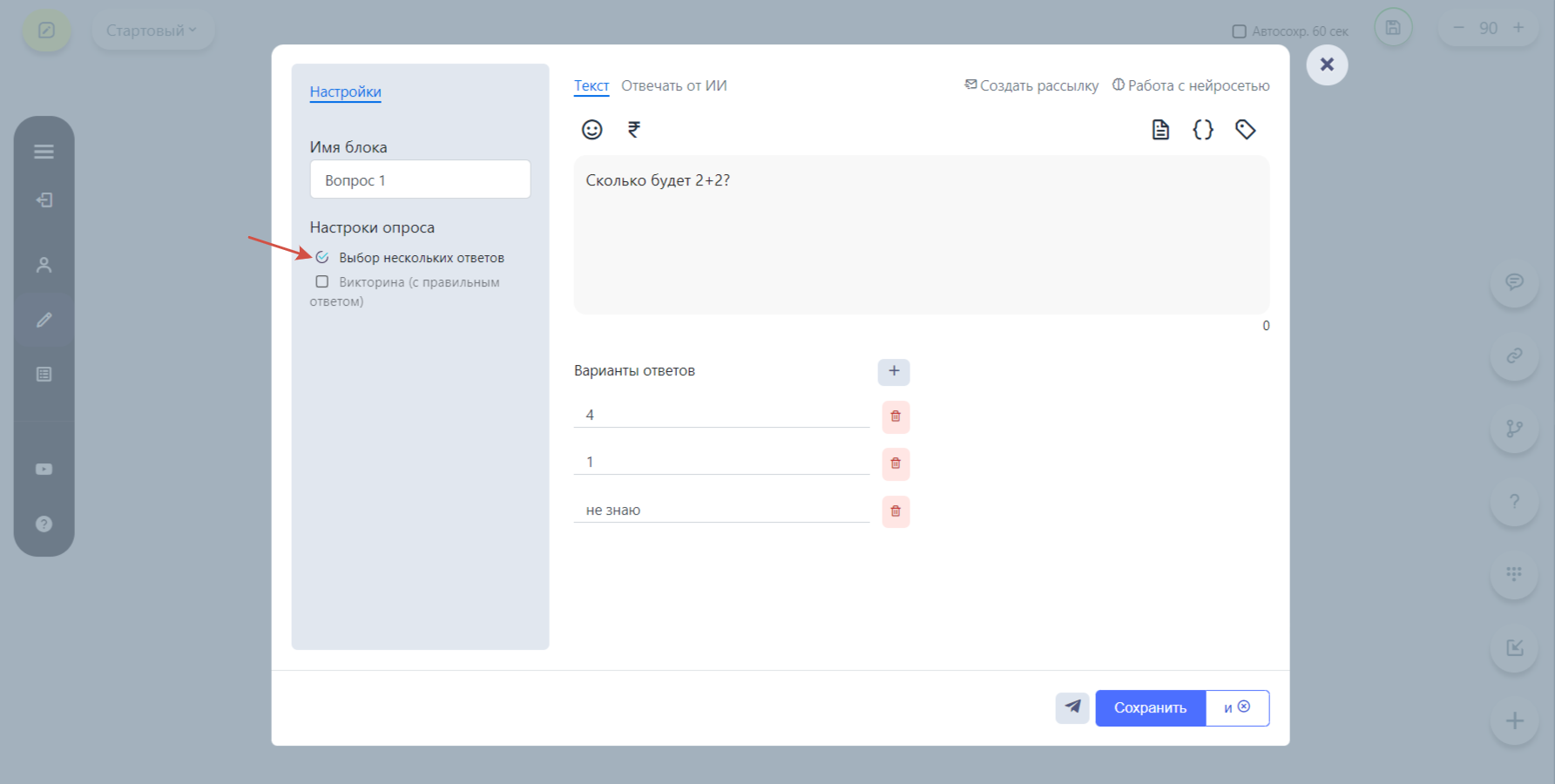Toggle 'Автосохр. 60 сек' checkbox

pos(1239,31)
